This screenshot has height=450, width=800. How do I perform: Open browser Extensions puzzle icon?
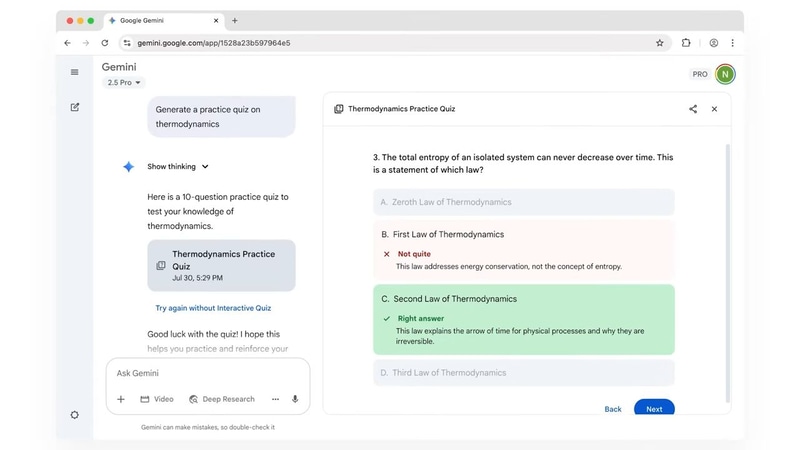(x=686, y=43)
